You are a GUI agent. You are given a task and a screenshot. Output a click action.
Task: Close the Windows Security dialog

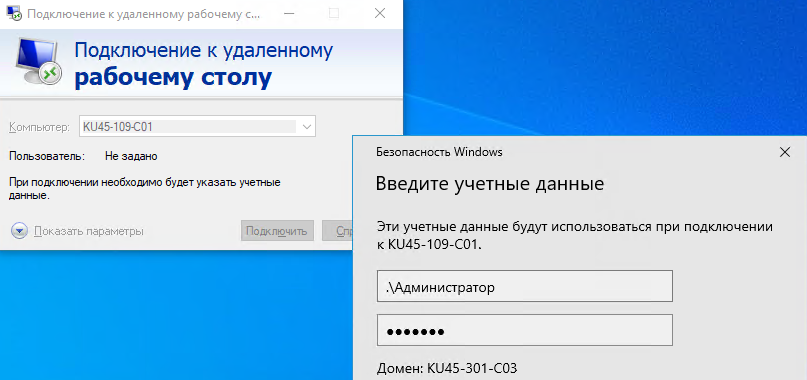pos(784,152)
